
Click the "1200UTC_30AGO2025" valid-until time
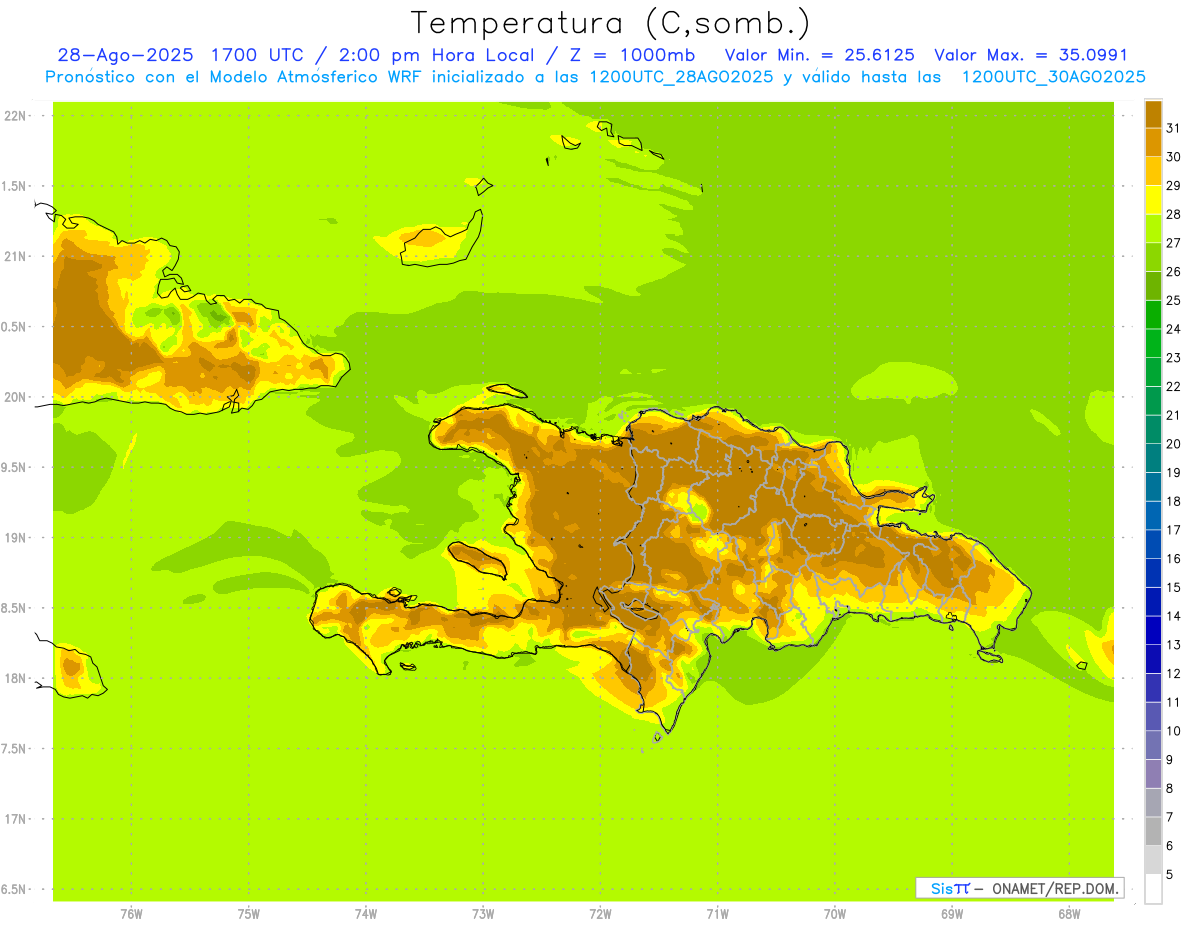[1053, 77]
